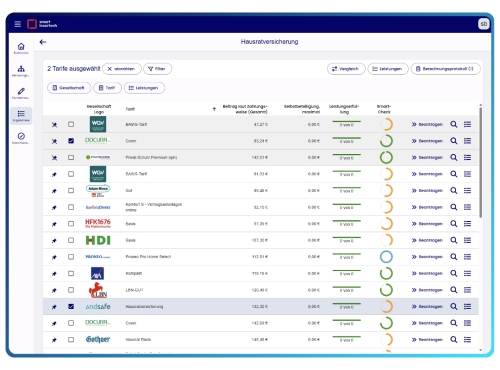This screenshot has height=370, width=500.
Task: Open list details icon for Adam Riese row
Action: coord(467,190)
